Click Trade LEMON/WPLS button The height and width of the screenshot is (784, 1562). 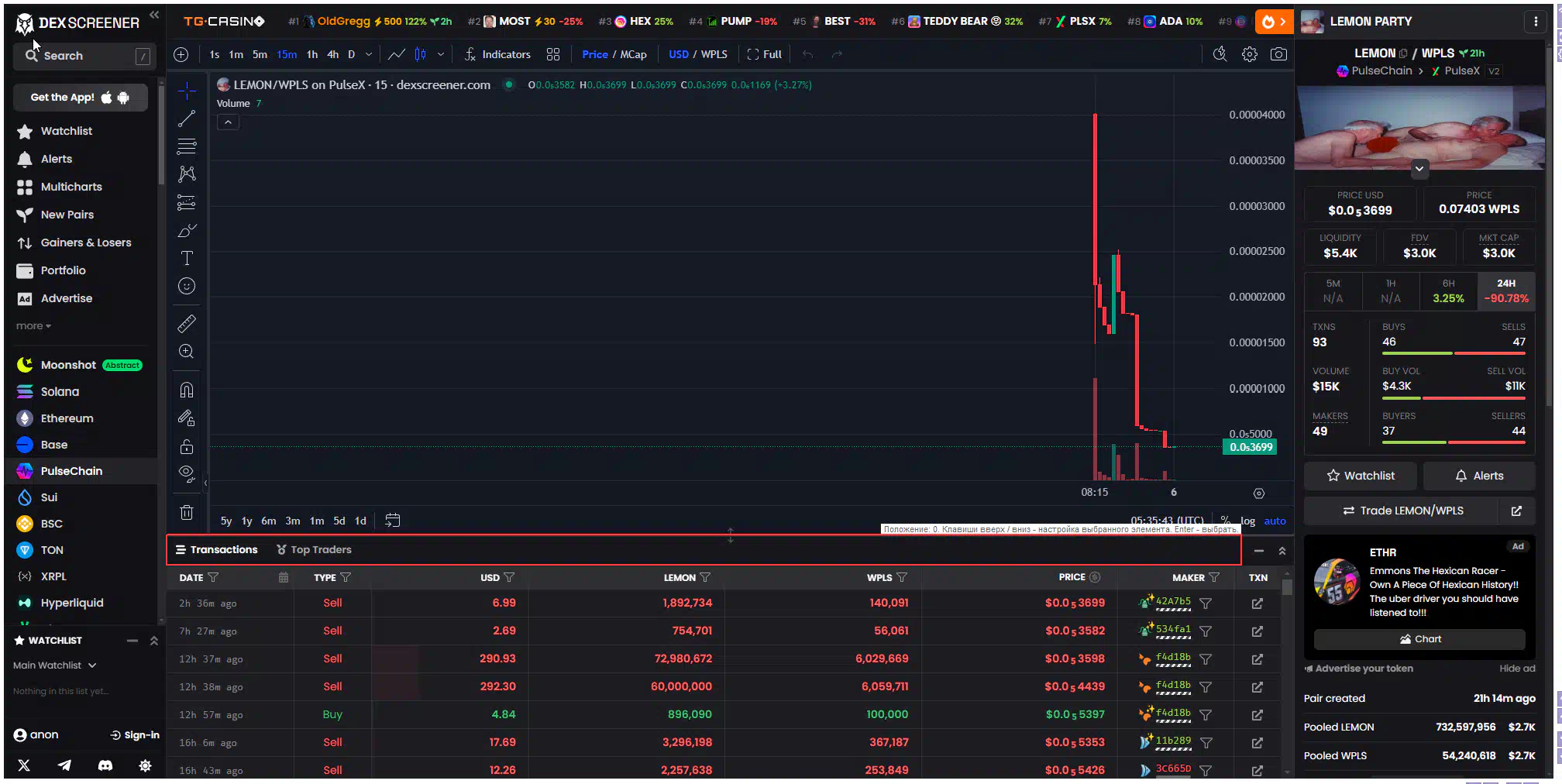(1403, 511)
